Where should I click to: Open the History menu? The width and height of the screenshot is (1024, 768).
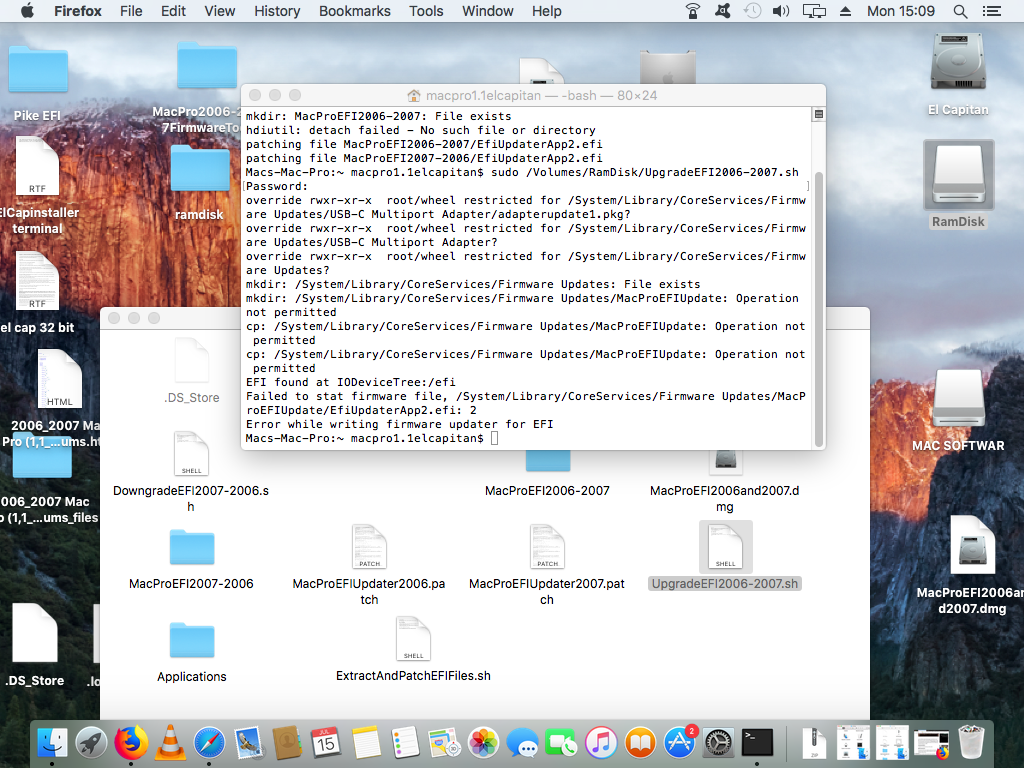(x=277, y=11)
